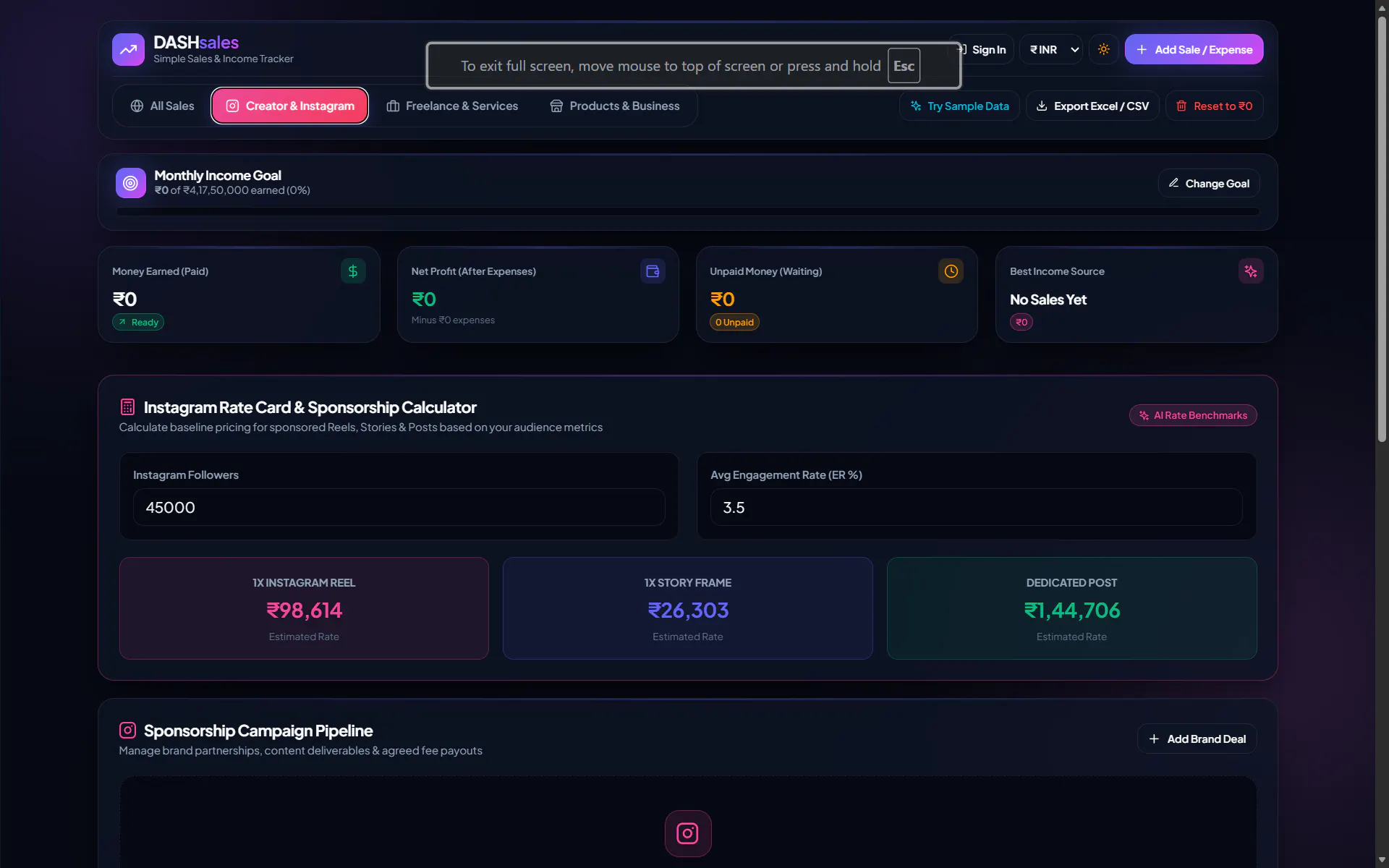Click the Add Brand Deal button
This screenshot has width=1389, height=868.
point(1197,739)
